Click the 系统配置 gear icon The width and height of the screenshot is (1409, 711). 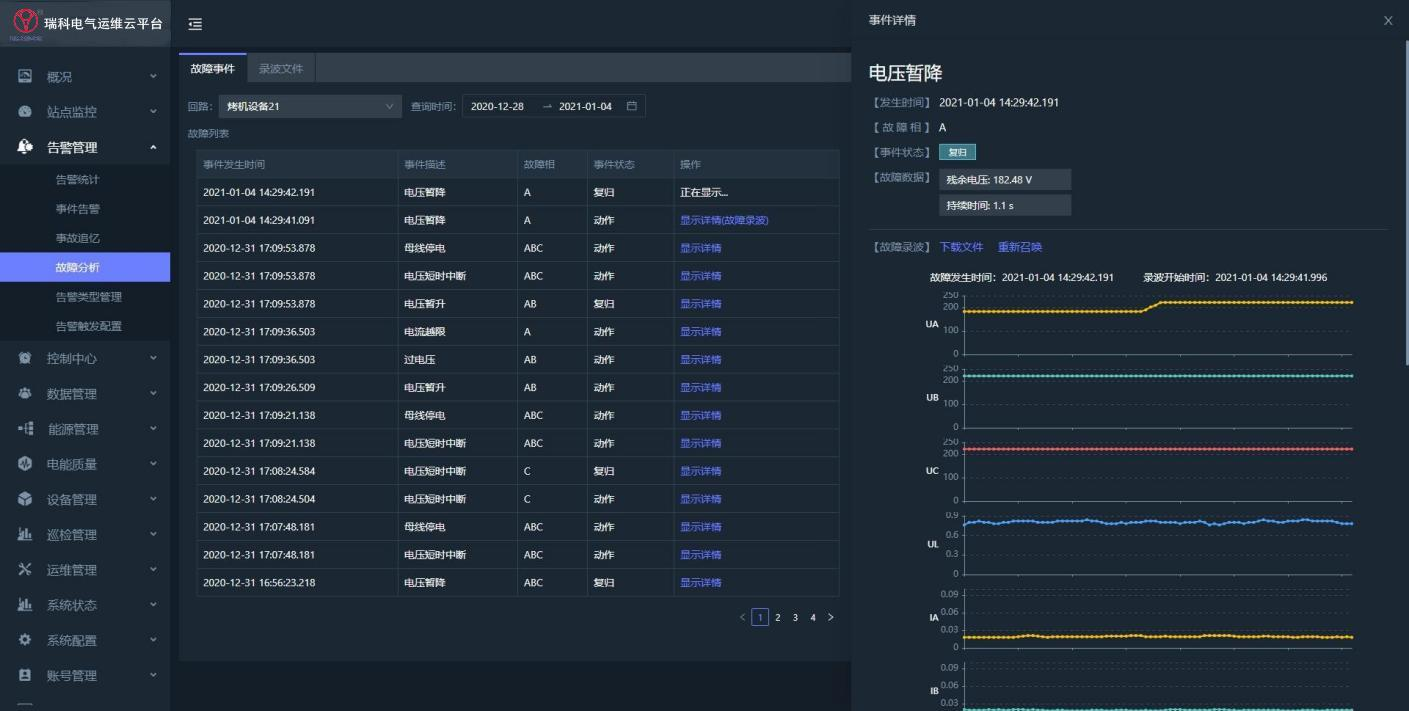pos(25,640)
